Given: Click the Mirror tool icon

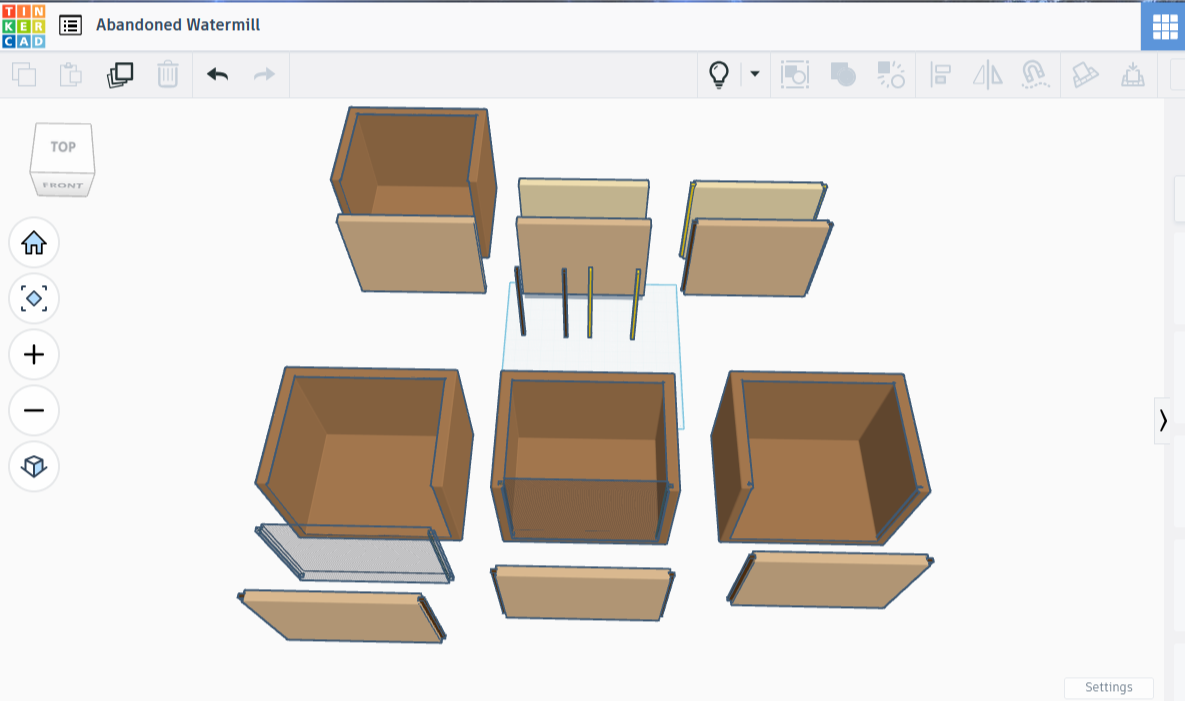Looking at the screenshot, I should coord(987,74).
